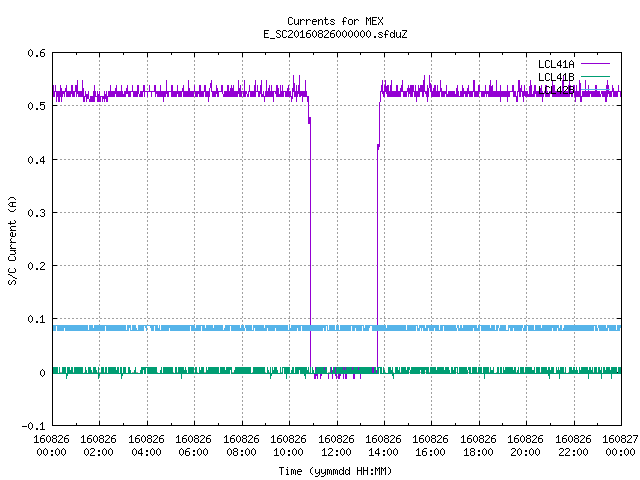Click the '160826 04:00' x-axis tick label
Screen dimensions: 640x480
146,446
